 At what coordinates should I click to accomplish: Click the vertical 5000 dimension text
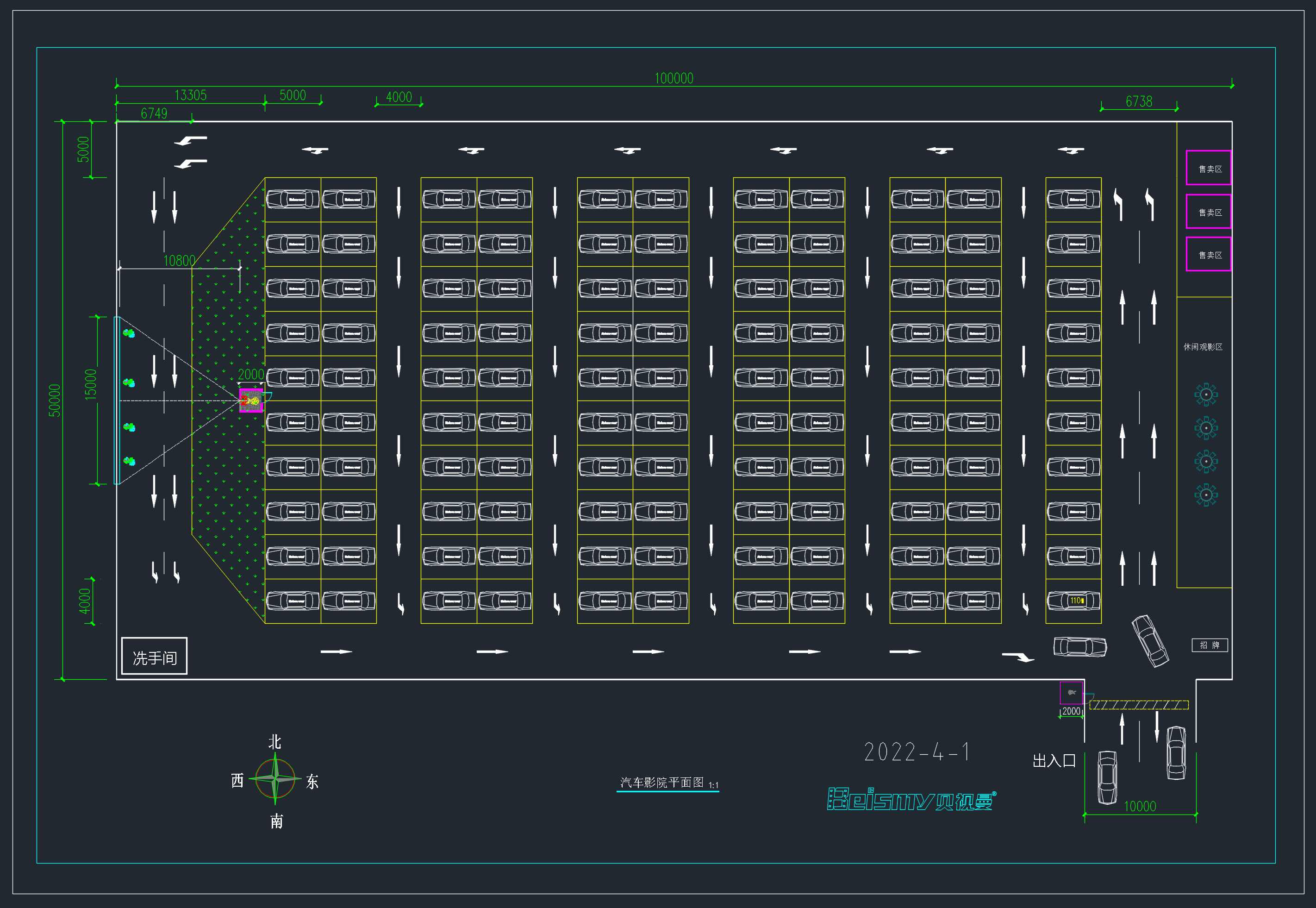(84, 150)
